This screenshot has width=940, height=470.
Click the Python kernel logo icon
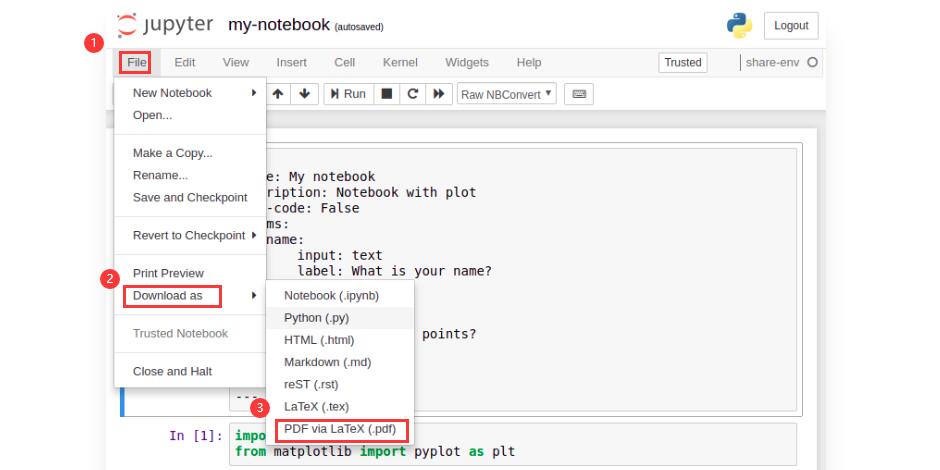739,26
